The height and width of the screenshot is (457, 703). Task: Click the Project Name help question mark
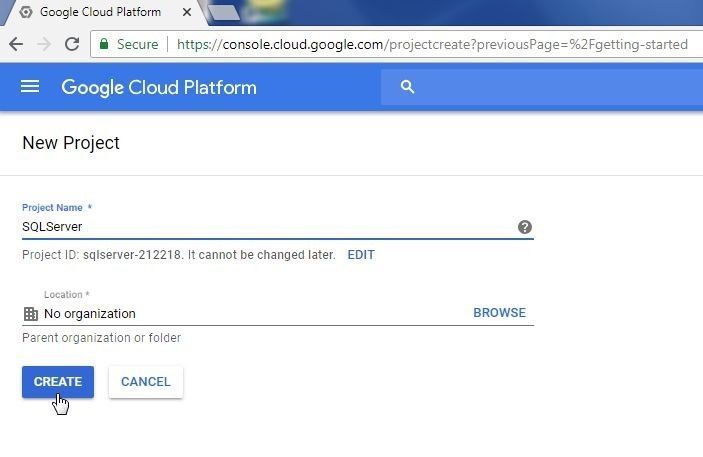pos(525,227)
